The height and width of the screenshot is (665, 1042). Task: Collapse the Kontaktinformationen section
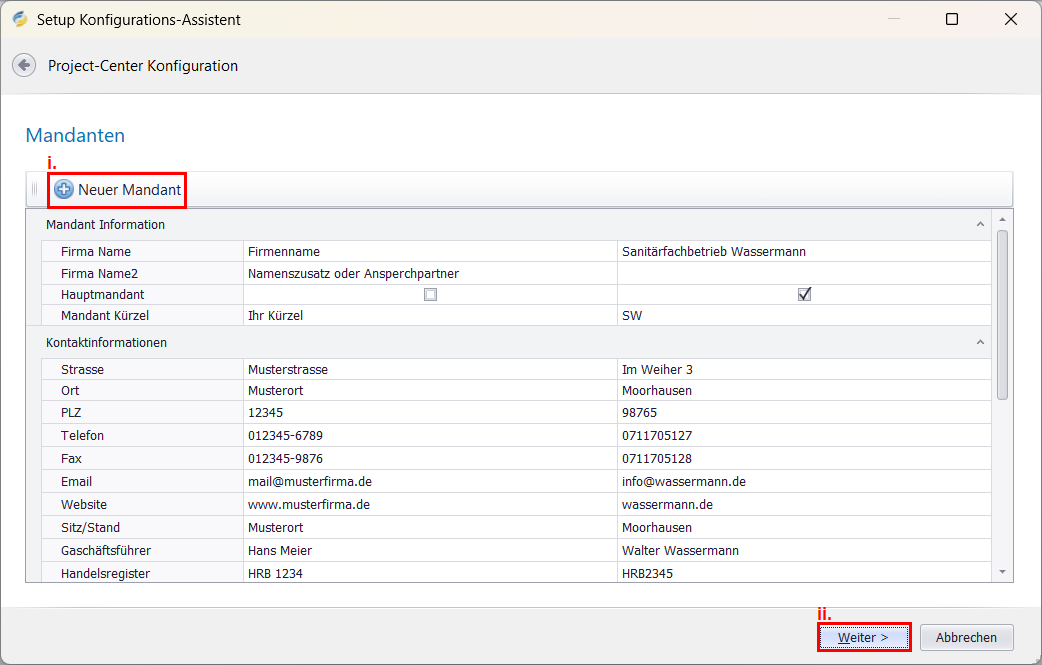click(980, 343)
